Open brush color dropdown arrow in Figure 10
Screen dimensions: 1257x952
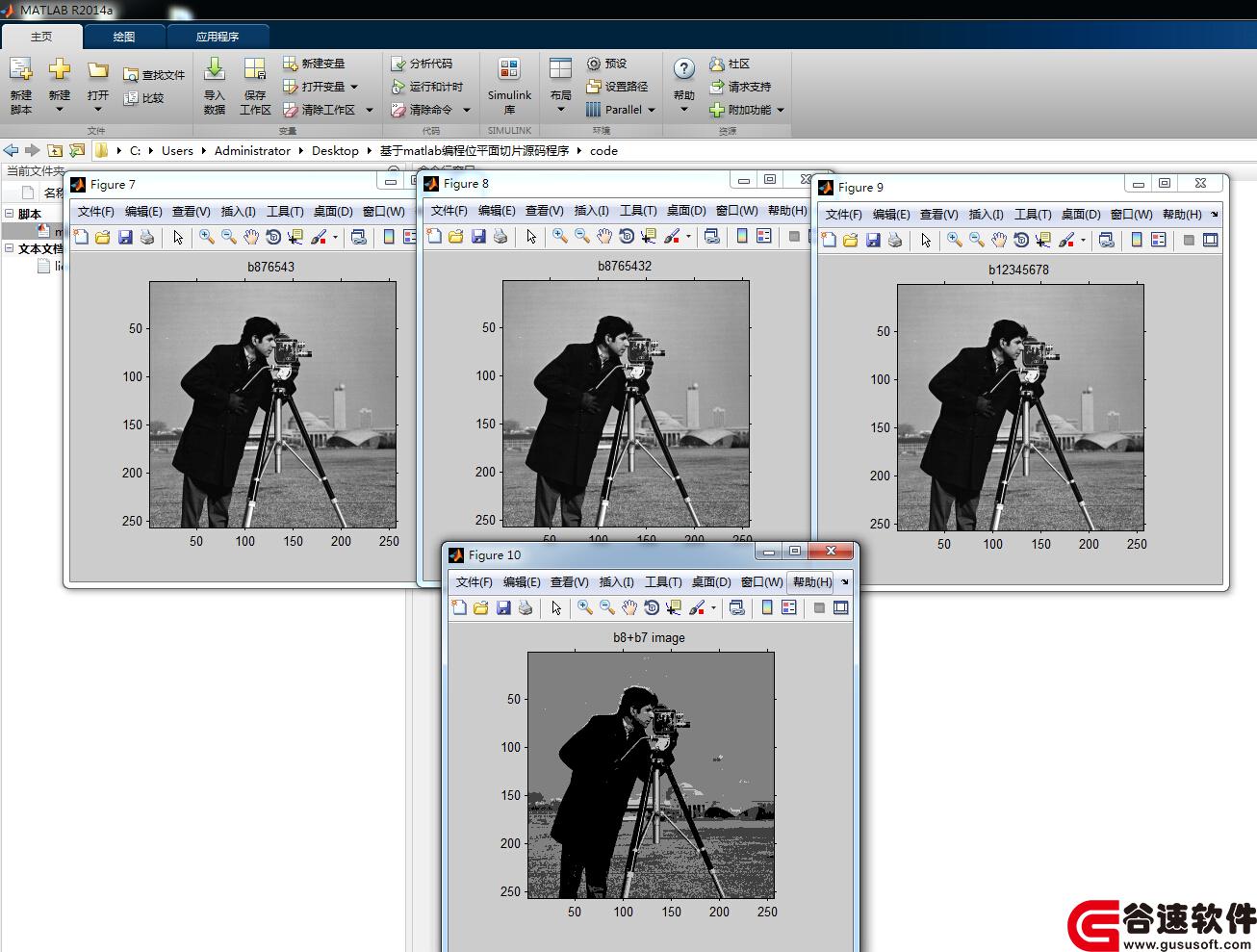pos(713,607)
